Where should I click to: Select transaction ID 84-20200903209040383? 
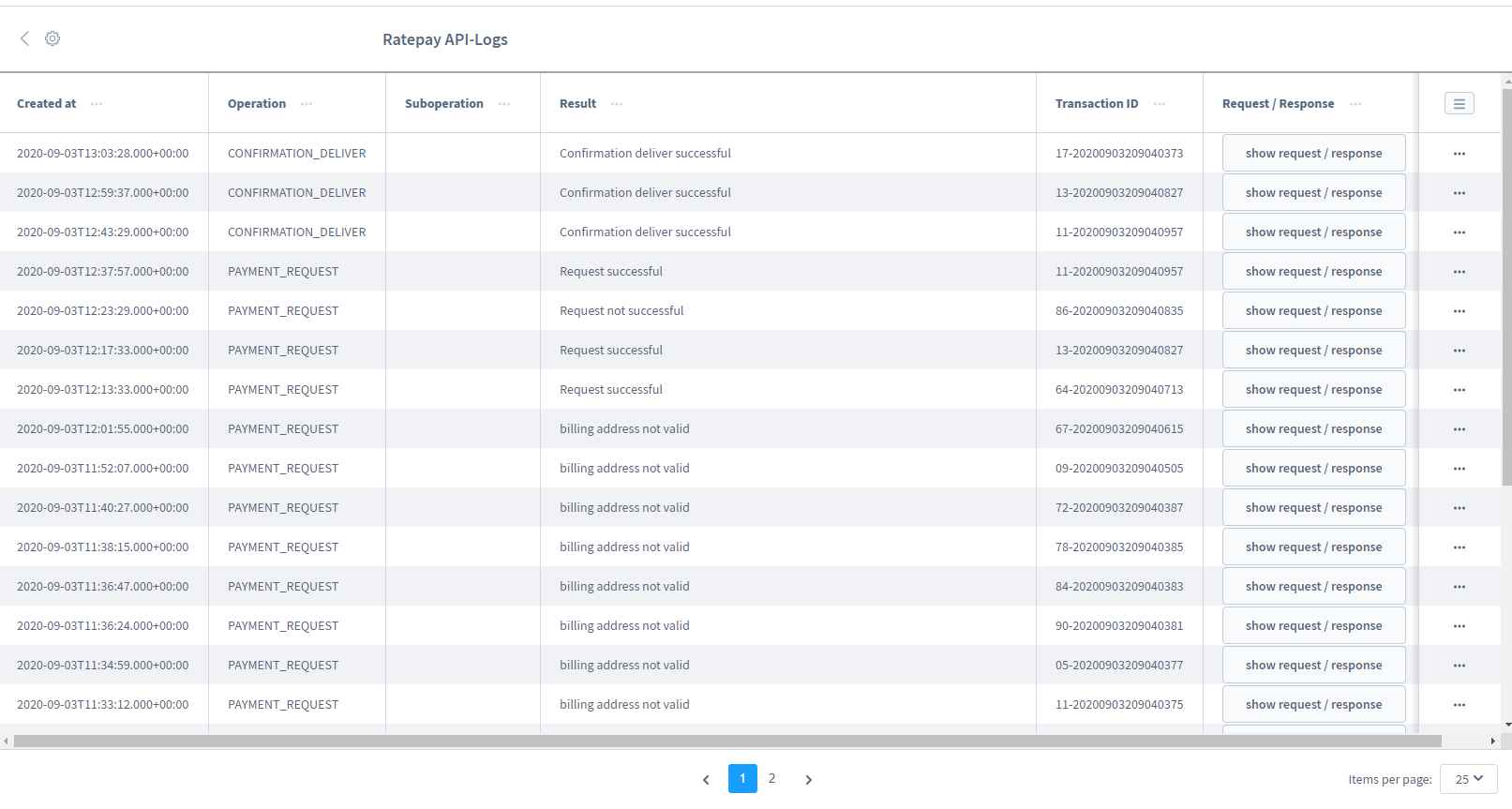[1119, 586]
